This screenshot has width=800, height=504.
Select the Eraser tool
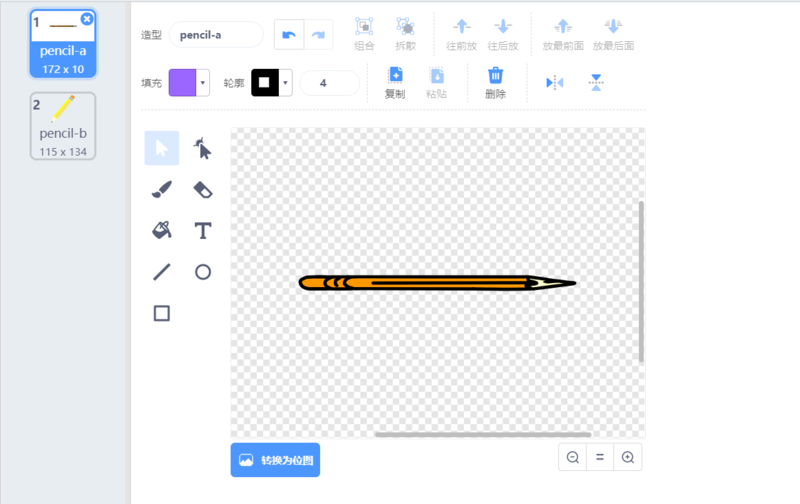pyautogui.click(x=202, y=189)
